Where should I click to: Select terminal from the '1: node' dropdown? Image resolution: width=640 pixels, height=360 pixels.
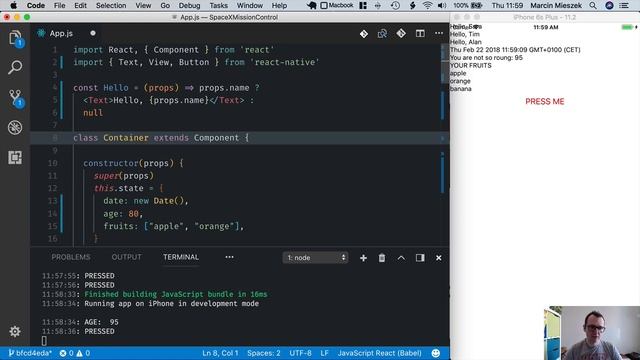click(316, 258)
